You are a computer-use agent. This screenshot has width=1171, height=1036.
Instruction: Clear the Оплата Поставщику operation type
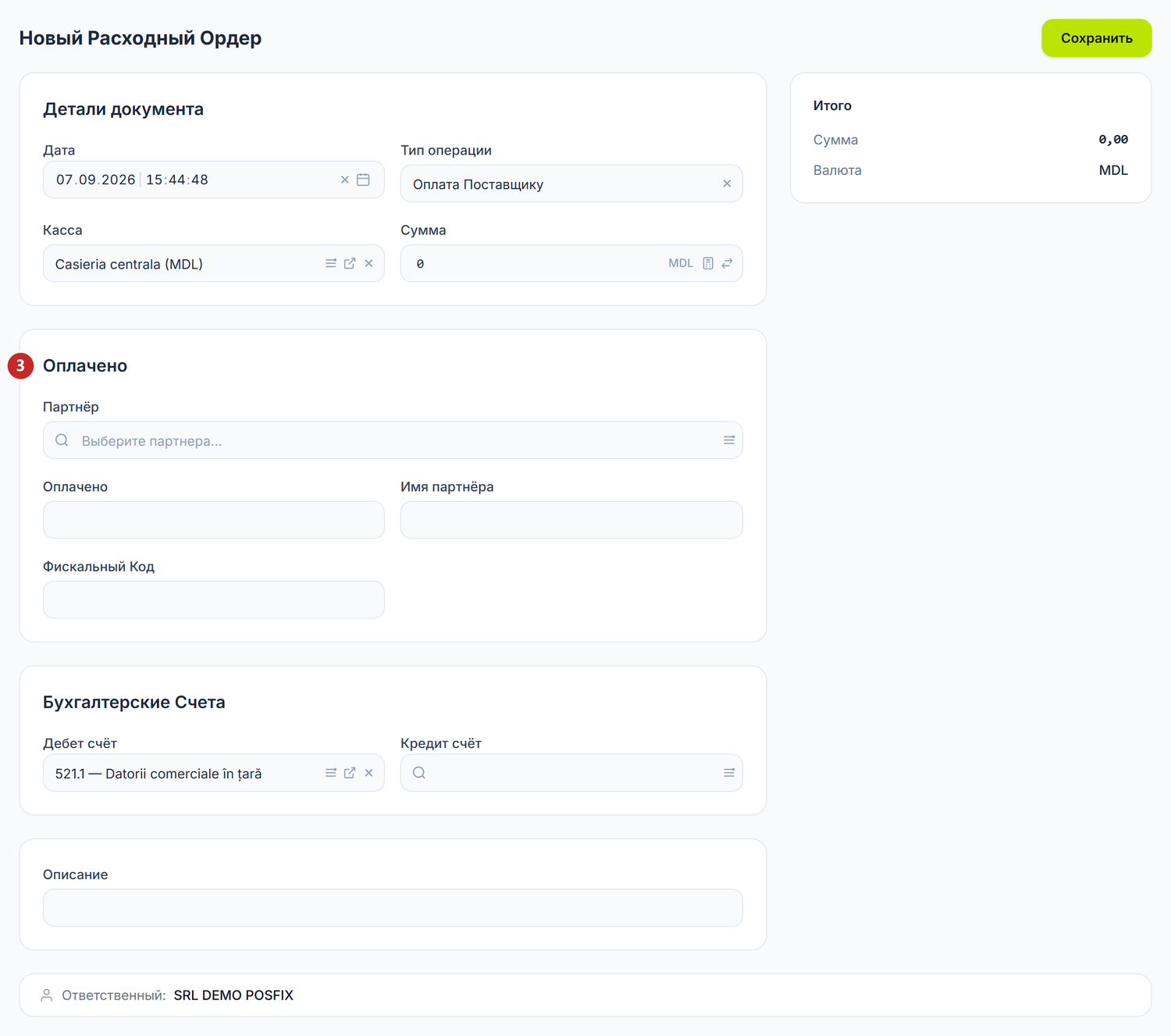point(727,183)
